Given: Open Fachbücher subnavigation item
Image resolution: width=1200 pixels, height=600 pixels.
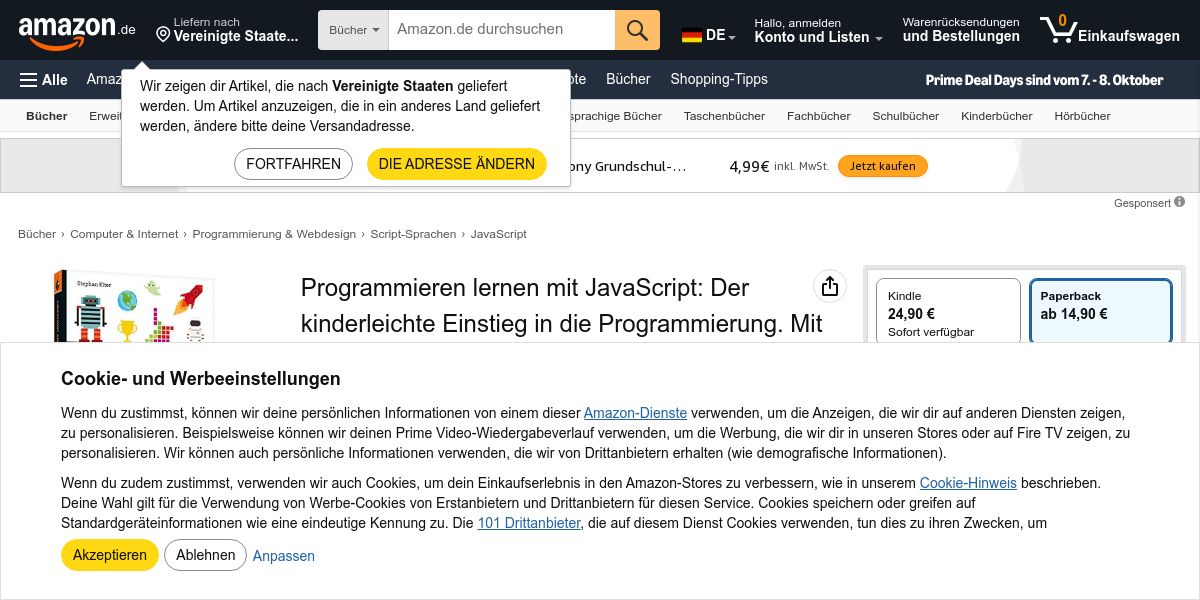Looking at the screenshot, I should click(x=819, y=116).
